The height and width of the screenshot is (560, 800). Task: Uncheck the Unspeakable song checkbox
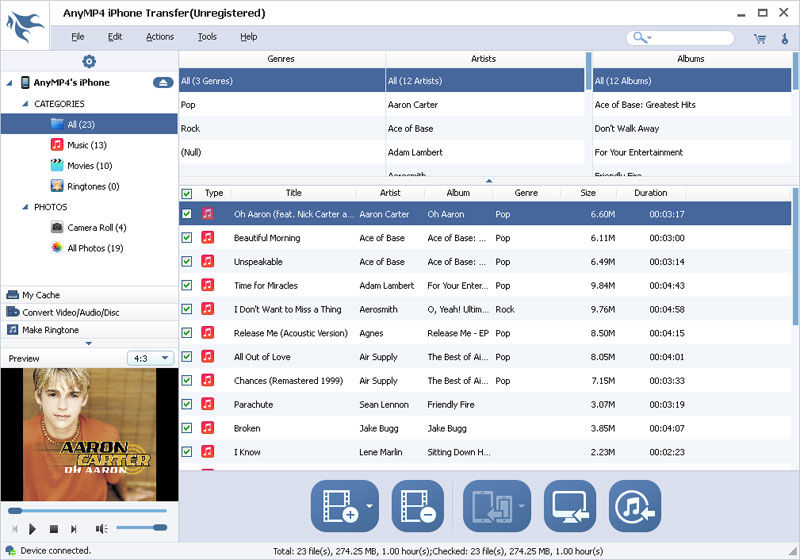(187, 261)
